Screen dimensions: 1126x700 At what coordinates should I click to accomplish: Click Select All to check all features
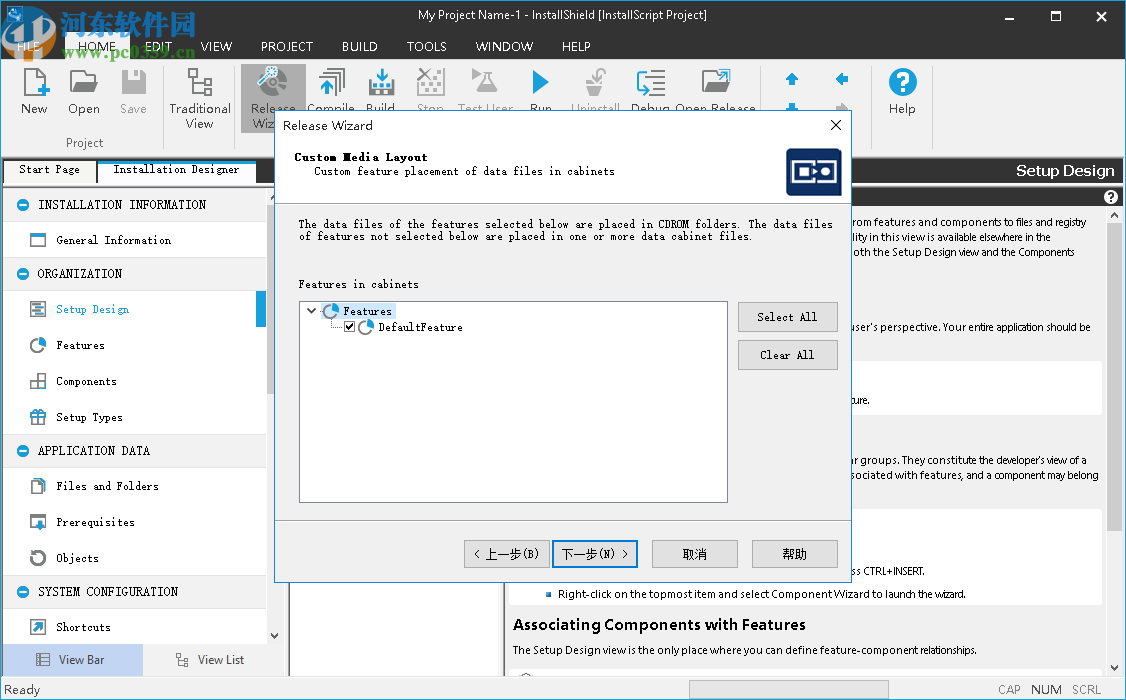(788, 317)
